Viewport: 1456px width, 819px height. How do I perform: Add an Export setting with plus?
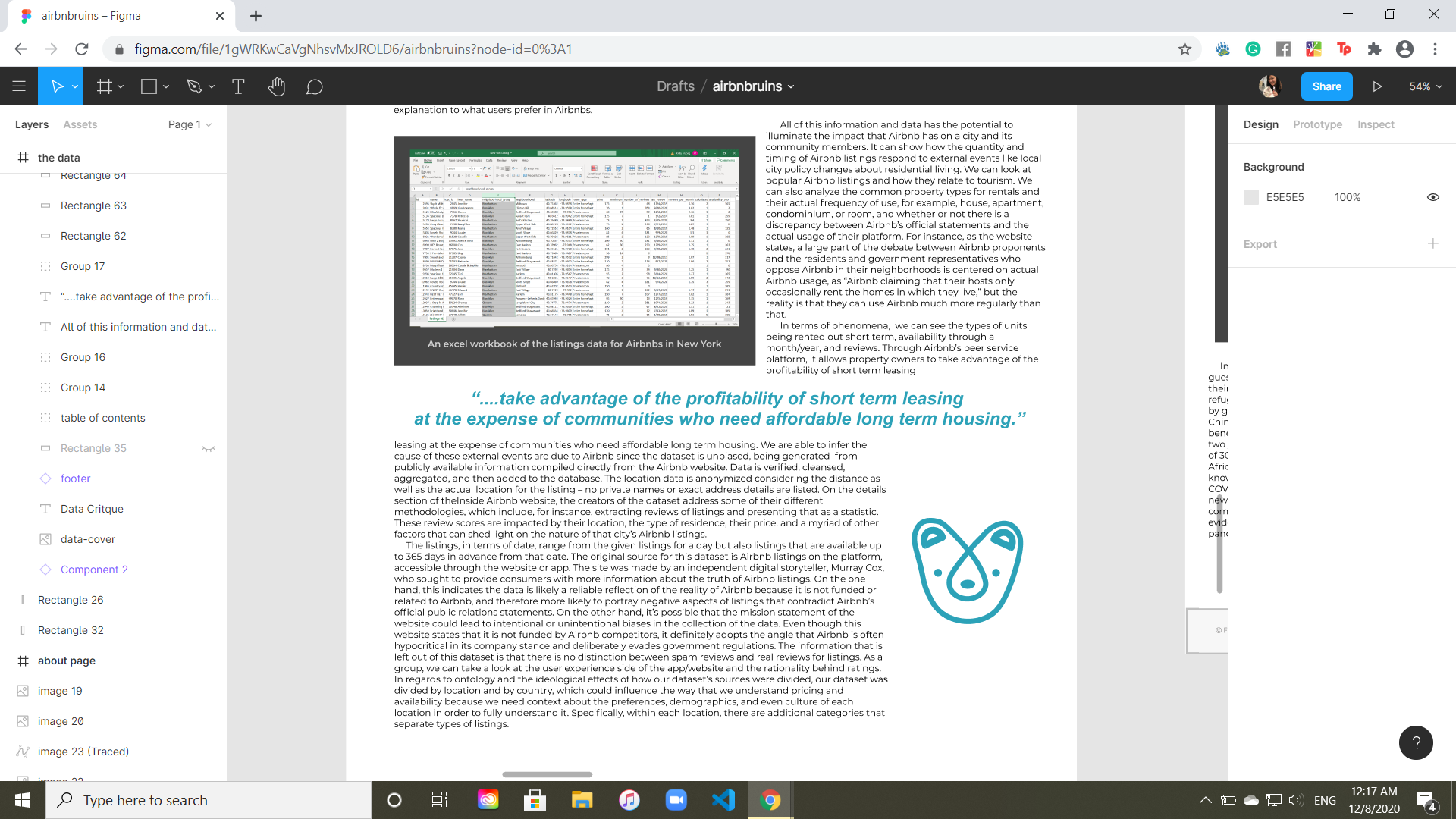click(1432, 244)
